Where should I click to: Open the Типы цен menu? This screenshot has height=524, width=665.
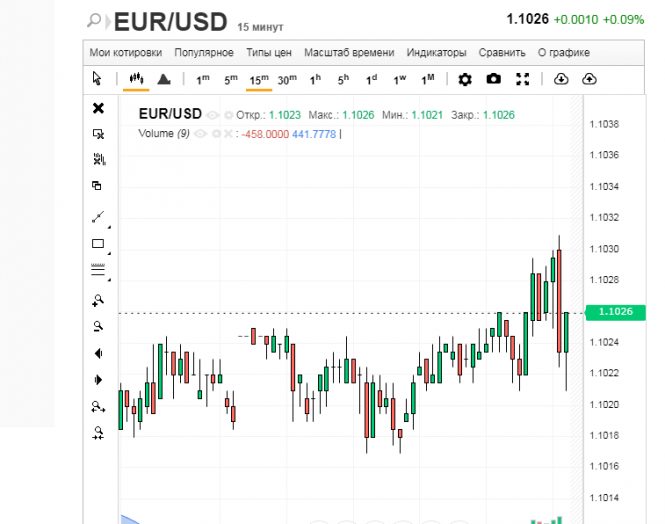click(x=269, y=53)
